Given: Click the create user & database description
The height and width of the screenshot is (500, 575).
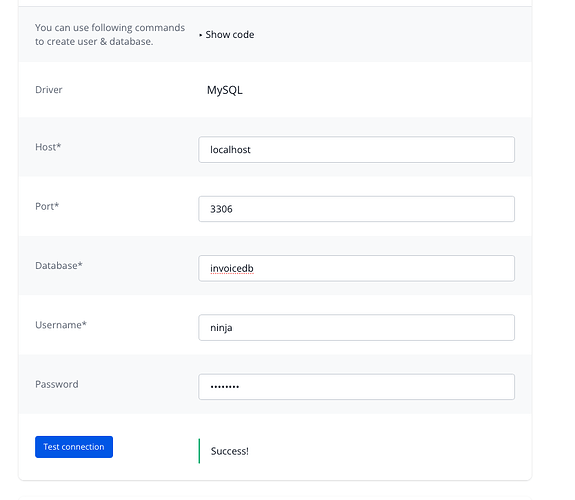Looking at the screenshot, I should [110, 34].
